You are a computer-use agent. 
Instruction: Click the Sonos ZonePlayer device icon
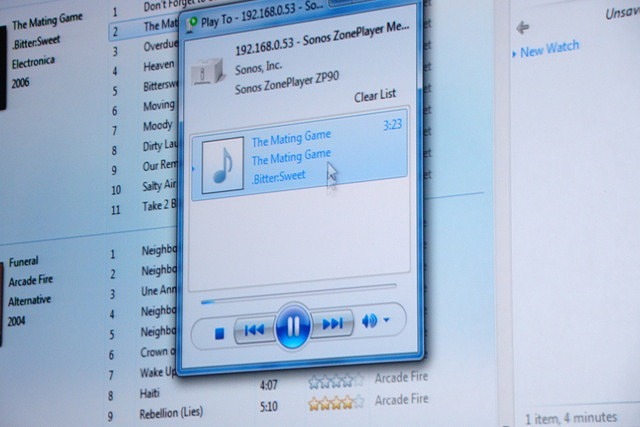[x=208, y=71]
